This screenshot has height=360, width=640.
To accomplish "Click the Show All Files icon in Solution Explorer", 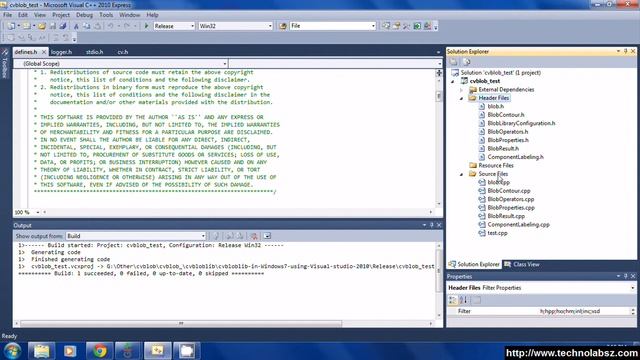I will tap(467, 62).
